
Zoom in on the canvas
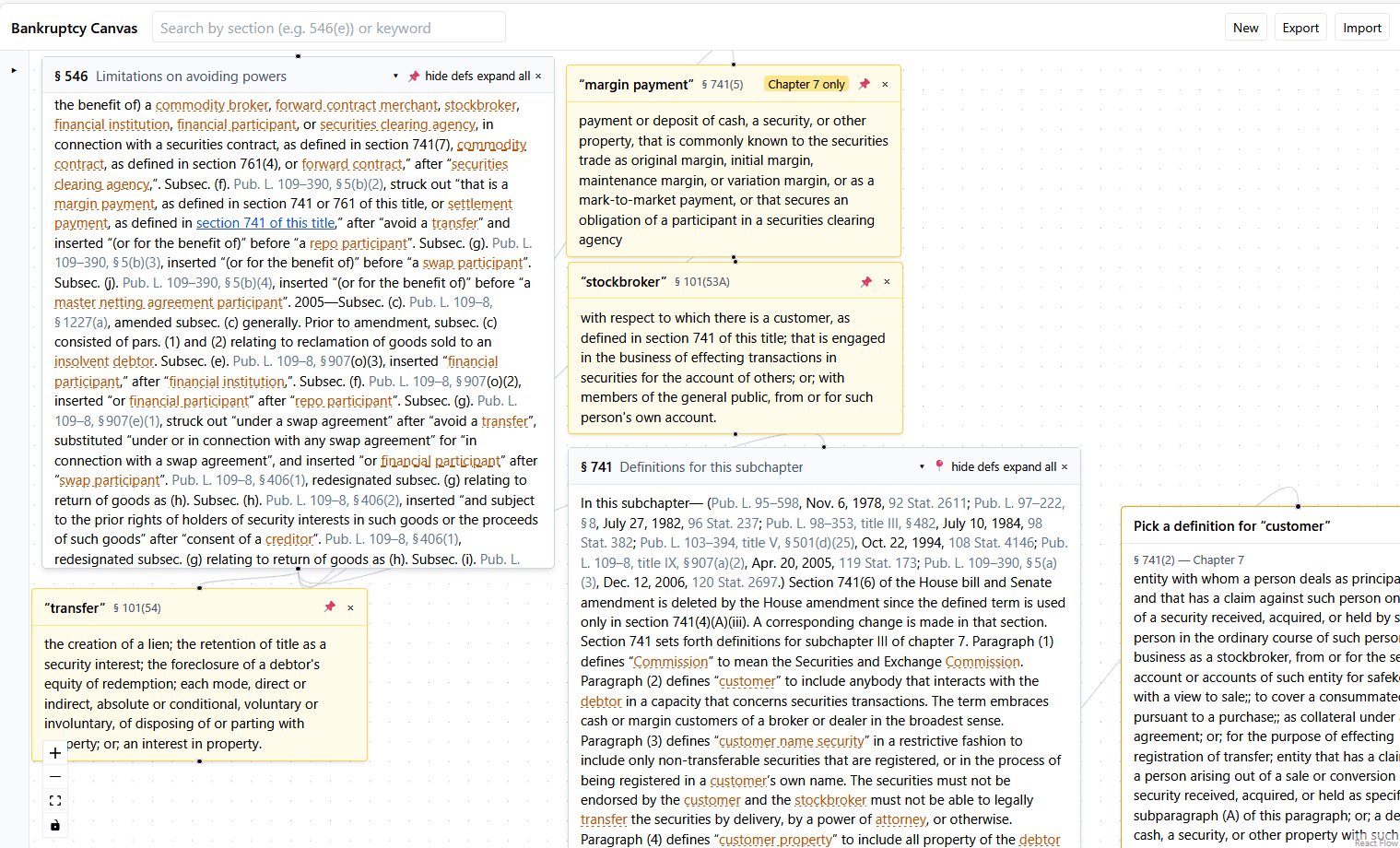pos(55,753)
